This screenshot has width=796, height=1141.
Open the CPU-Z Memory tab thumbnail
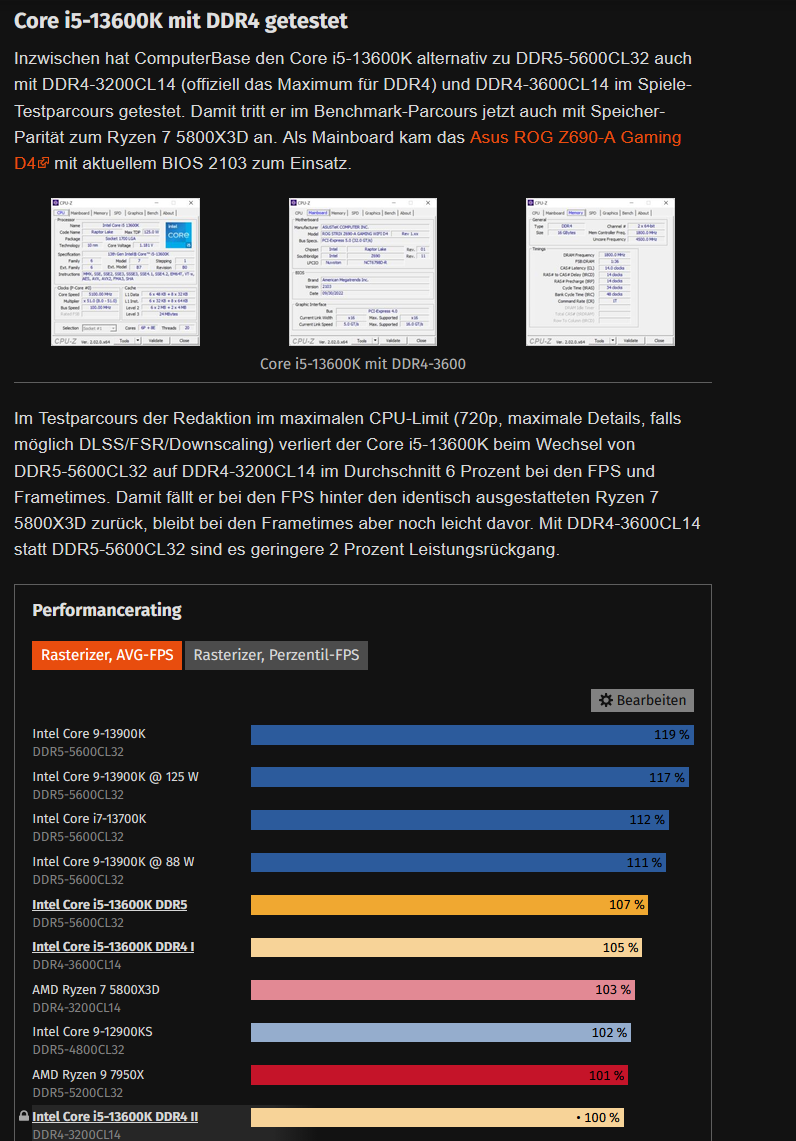pyautogui.click(x=600, y=272)
